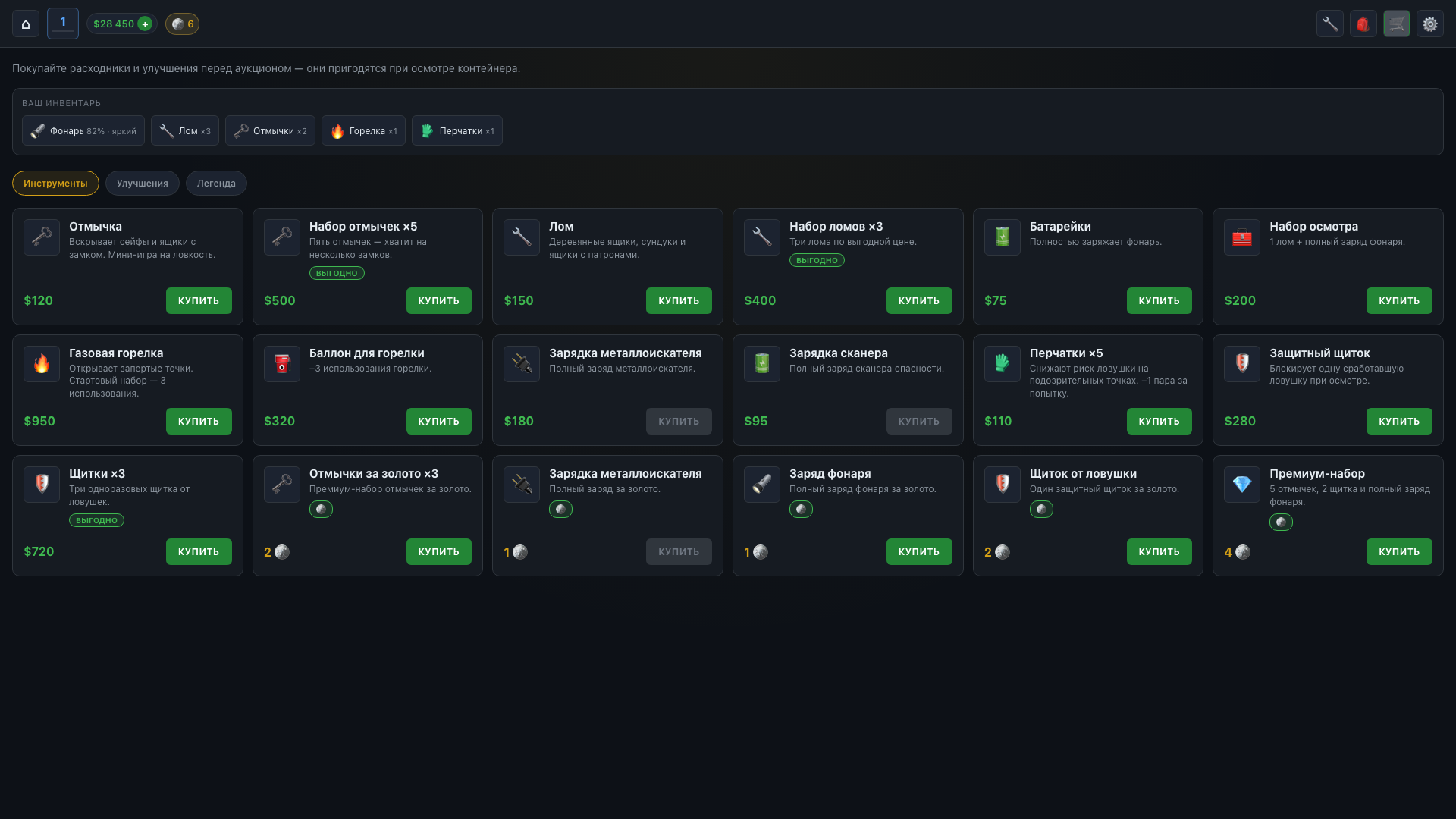Buy the Батарейки for $75
This screenshot has width=1456, height=819.
pyautogui.click(x=1159, y=301)
